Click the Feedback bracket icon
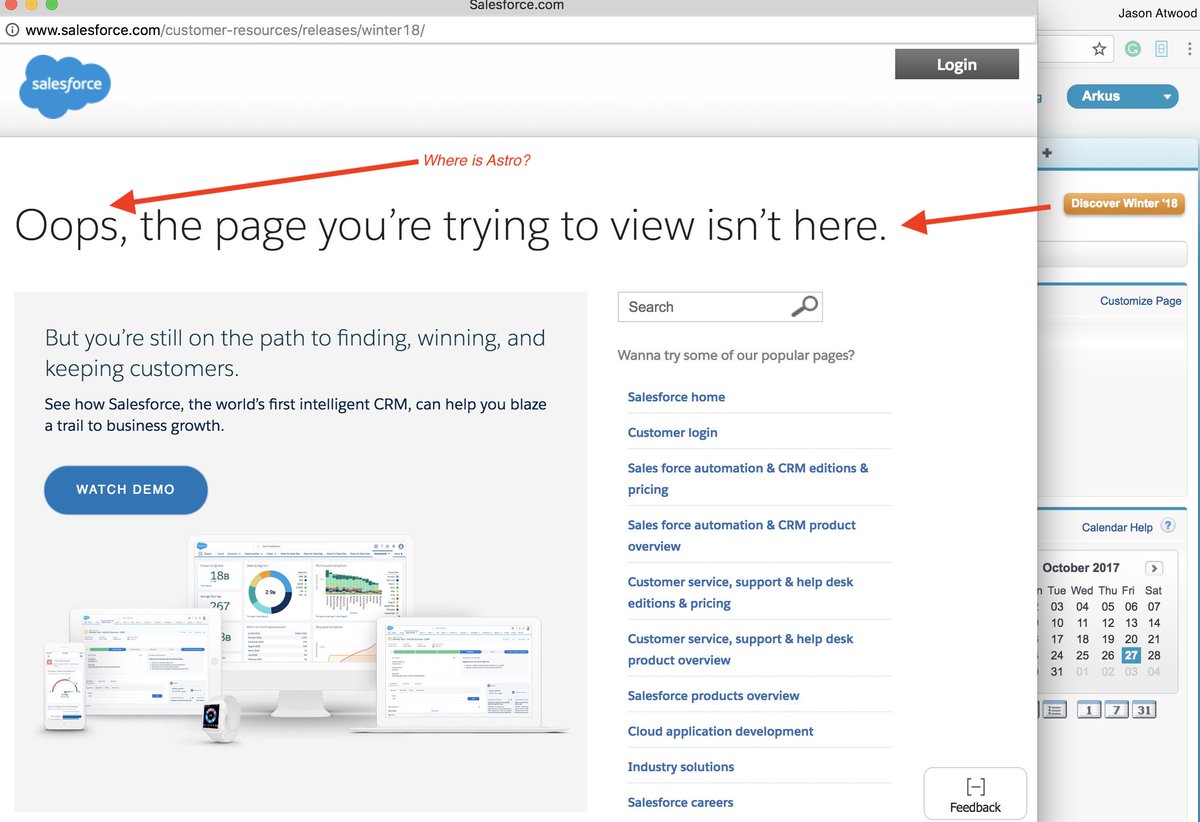Viewport: 1200px width, 822px height. pos(975,786)
